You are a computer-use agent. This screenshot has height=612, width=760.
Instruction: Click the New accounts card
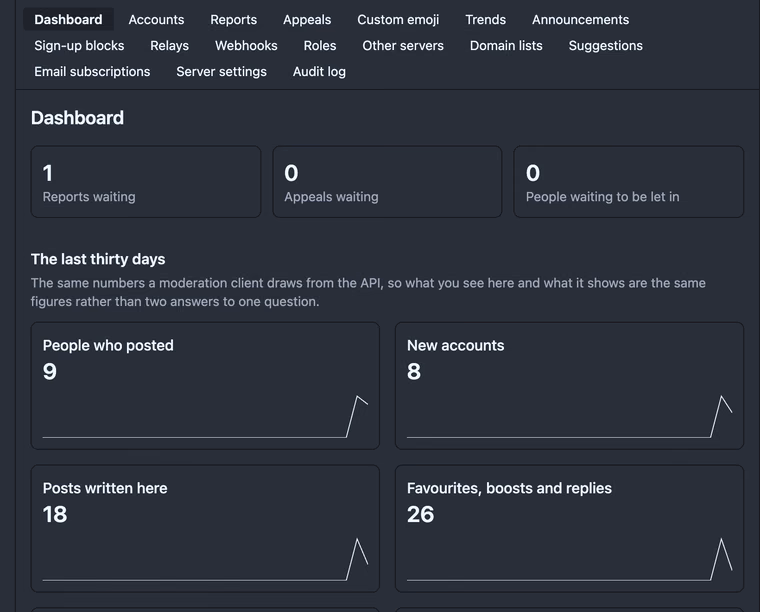click(570, 386)
